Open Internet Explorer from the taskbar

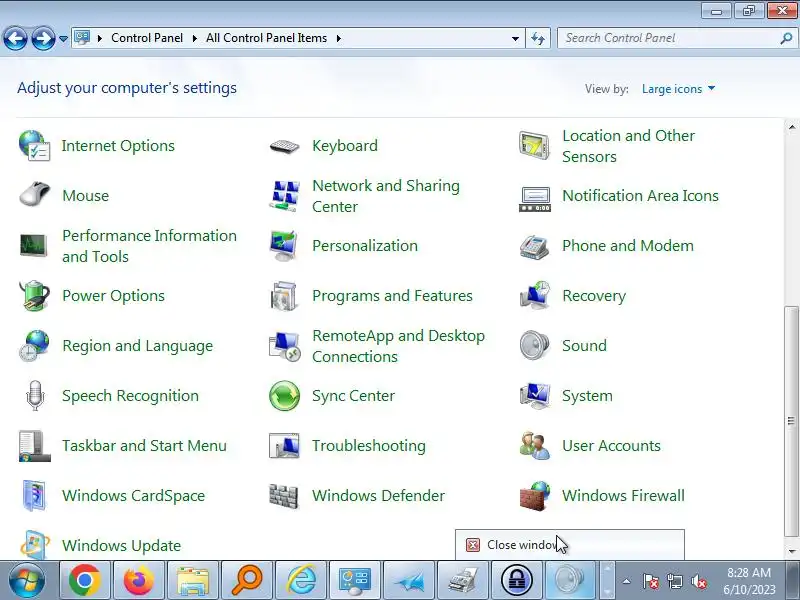tap(301, 581)
